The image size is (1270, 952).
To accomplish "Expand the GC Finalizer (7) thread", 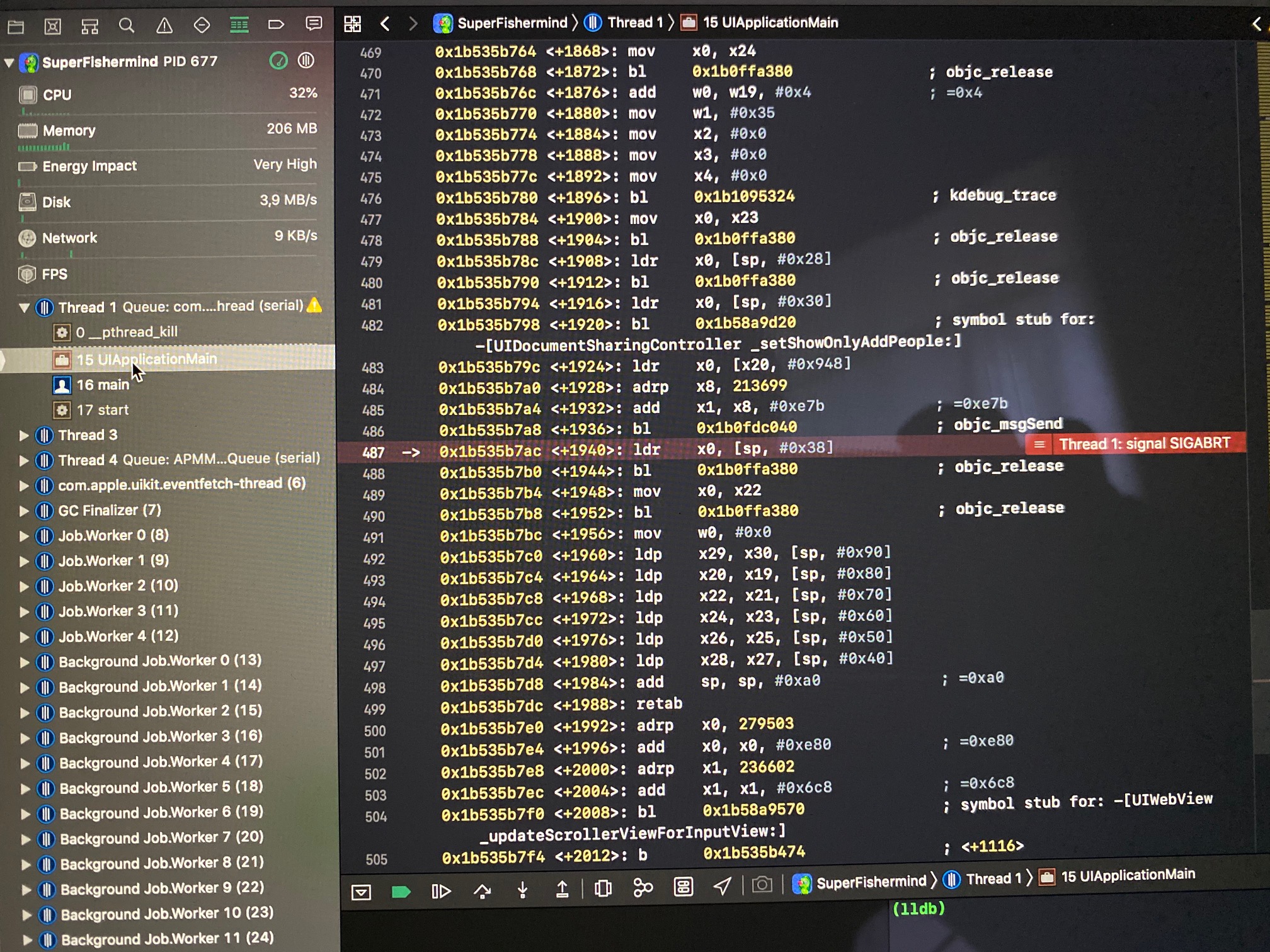I will coord(24,511).
